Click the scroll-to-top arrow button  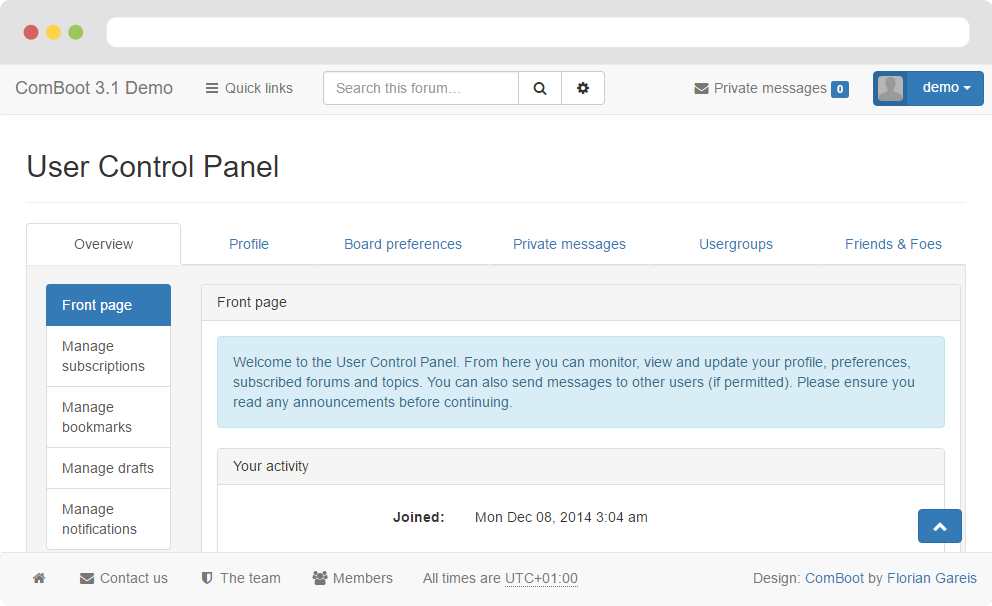click(939, 526)
